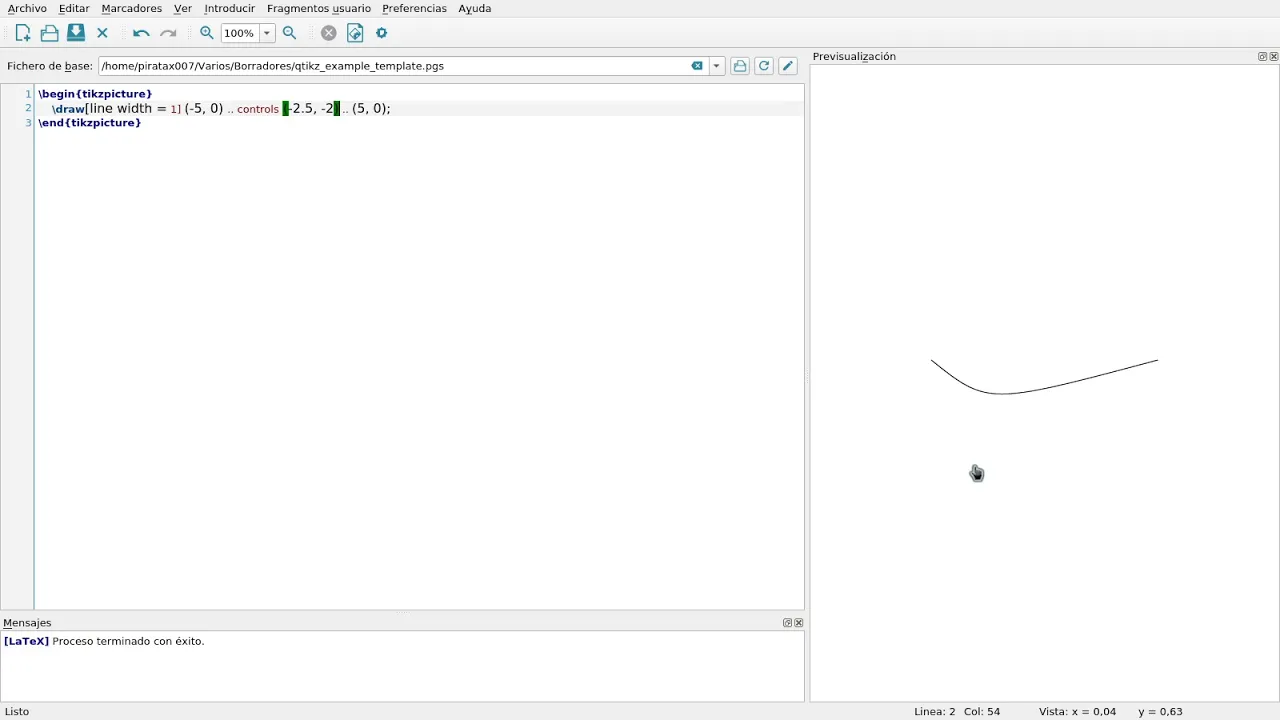
Task: Open the Fragmentos usuario menu
Action: click(x=319, y=8)
